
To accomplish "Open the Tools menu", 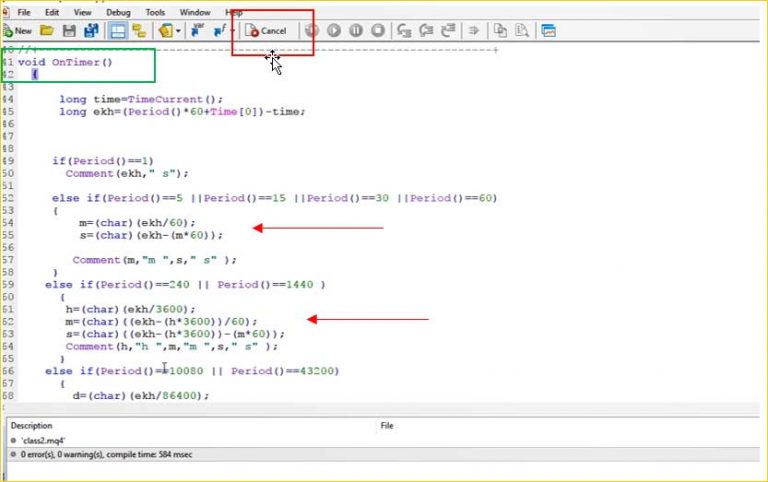I will (155, 12).
